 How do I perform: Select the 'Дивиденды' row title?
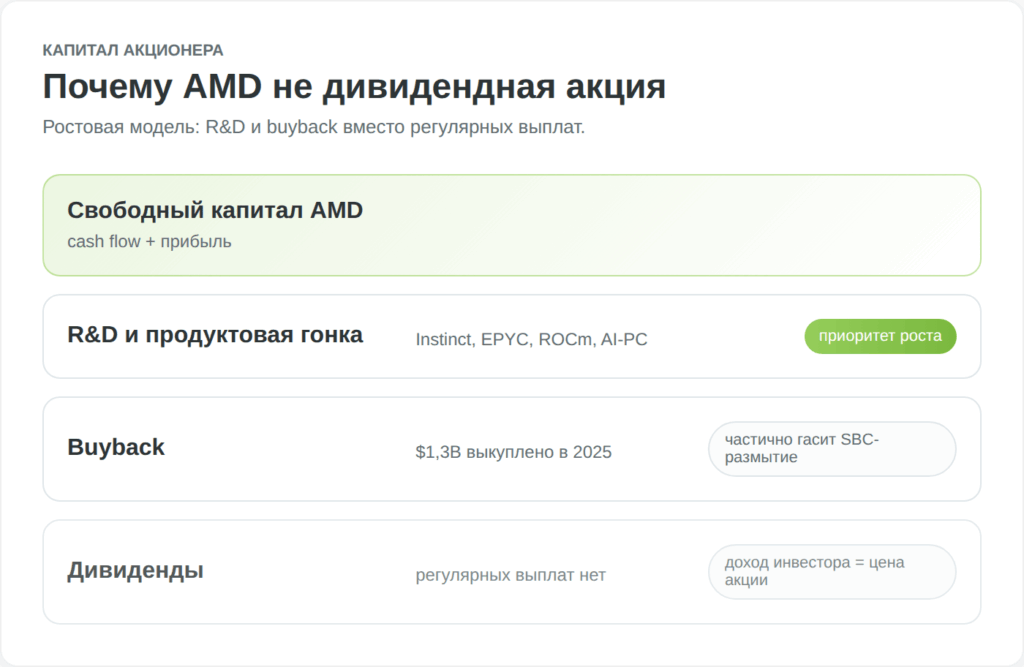tap(135, 570)
